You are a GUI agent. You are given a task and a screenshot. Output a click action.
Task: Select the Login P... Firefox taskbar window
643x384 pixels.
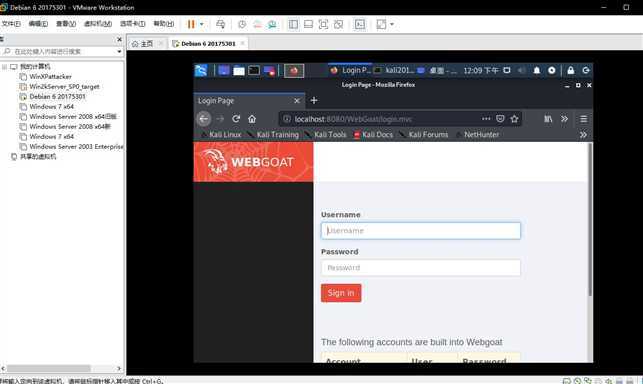pyautogui.click(x=350, y=71)
